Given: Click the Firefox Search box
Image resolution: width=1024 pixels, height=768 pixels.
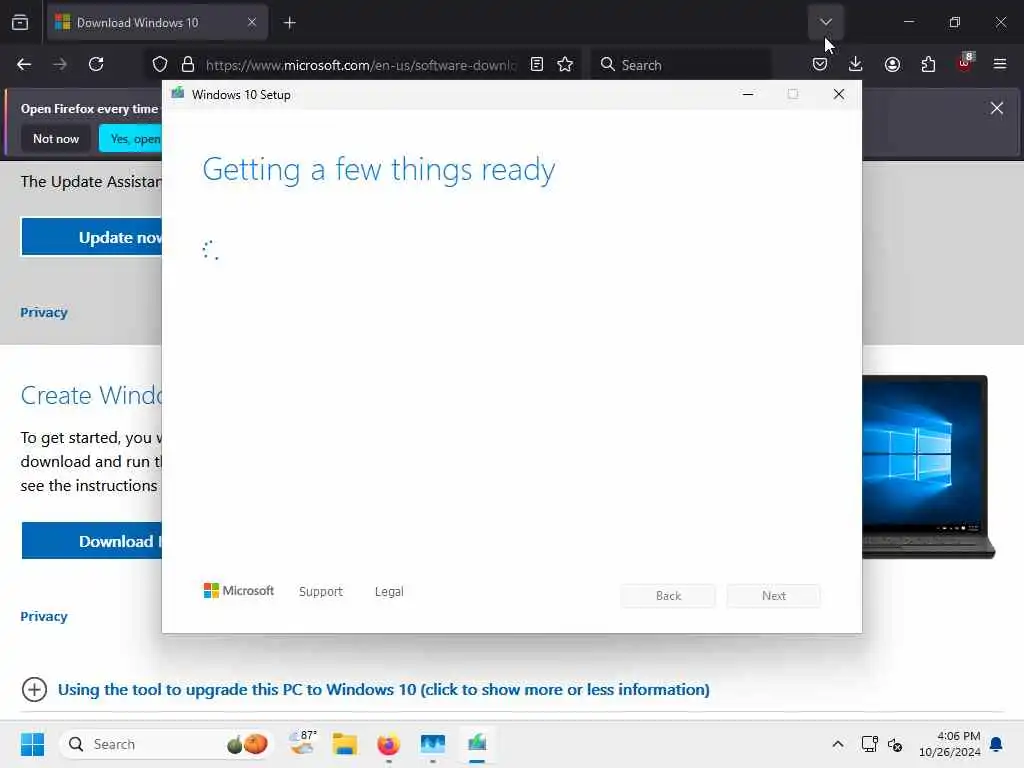Looking at the screenshot, I should 680,65.
